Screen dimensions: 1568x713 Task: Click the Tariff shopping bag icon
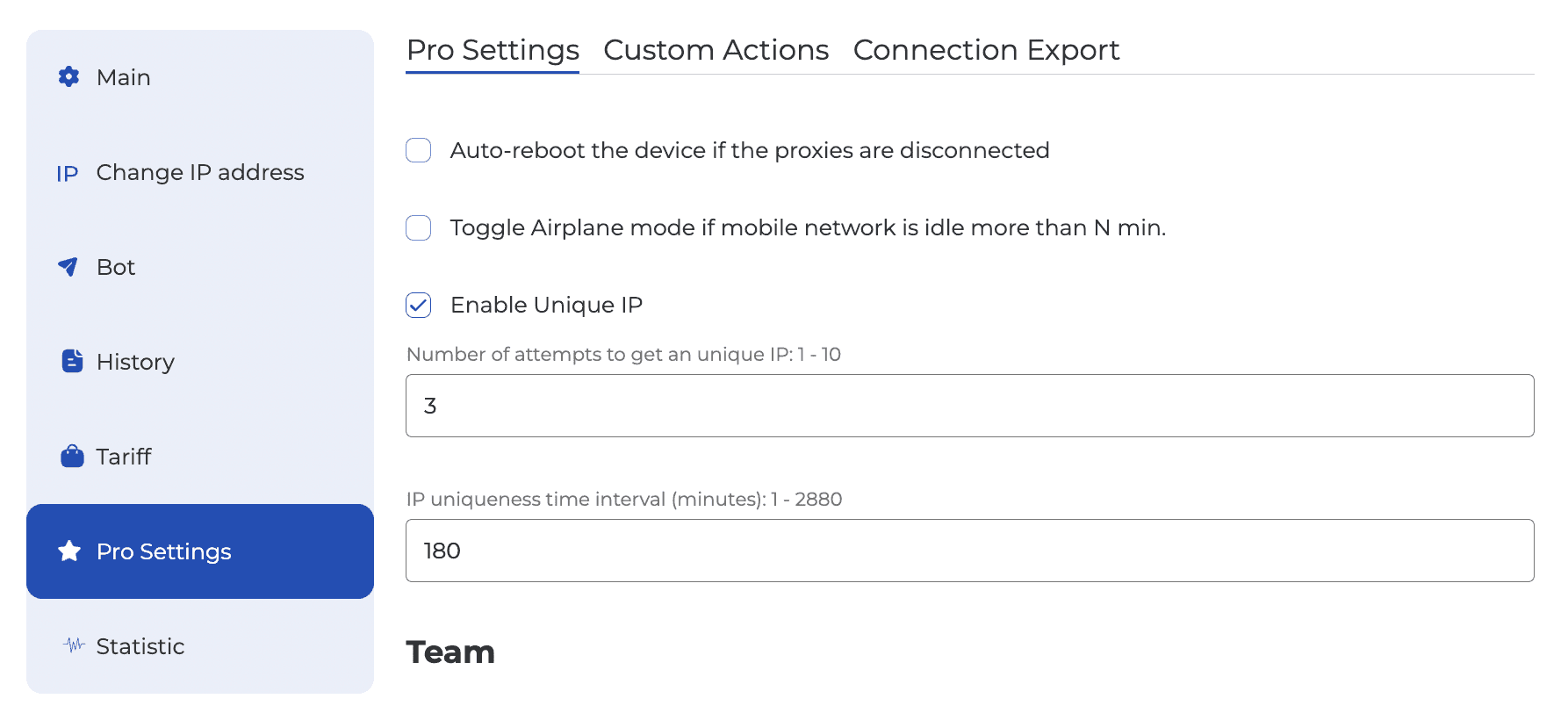72,457
